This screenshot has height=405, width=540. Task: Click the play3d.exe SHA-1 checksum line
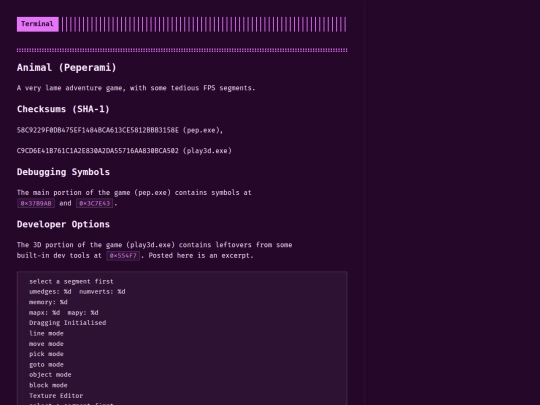[124, 151]
